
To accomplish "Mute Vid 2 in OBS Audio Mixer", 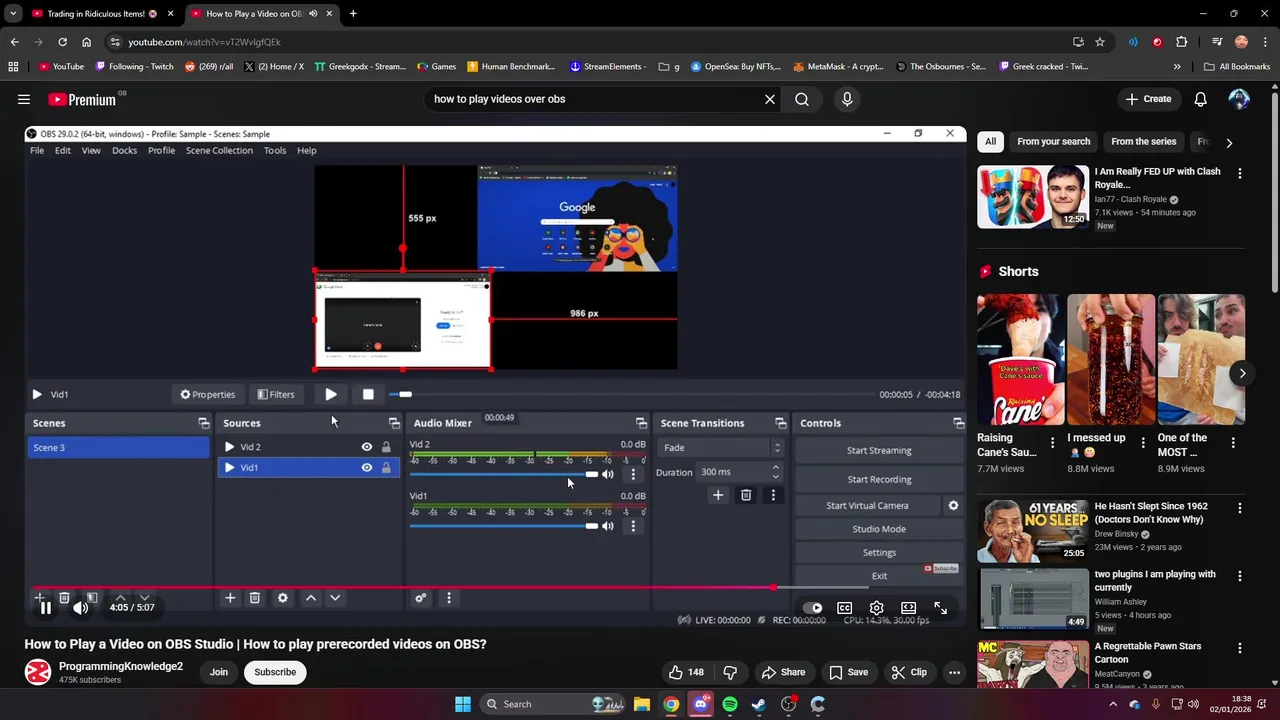I will (607, 474).
